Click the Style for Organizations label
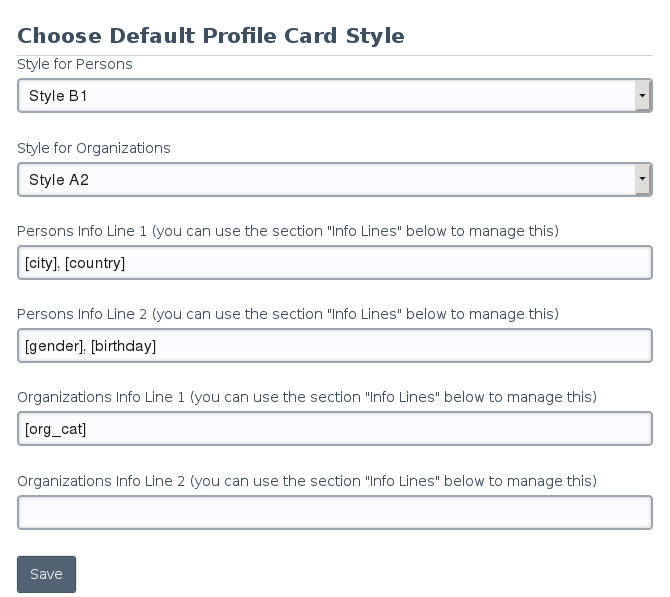The image size is (670, 597). pos(94,148)
